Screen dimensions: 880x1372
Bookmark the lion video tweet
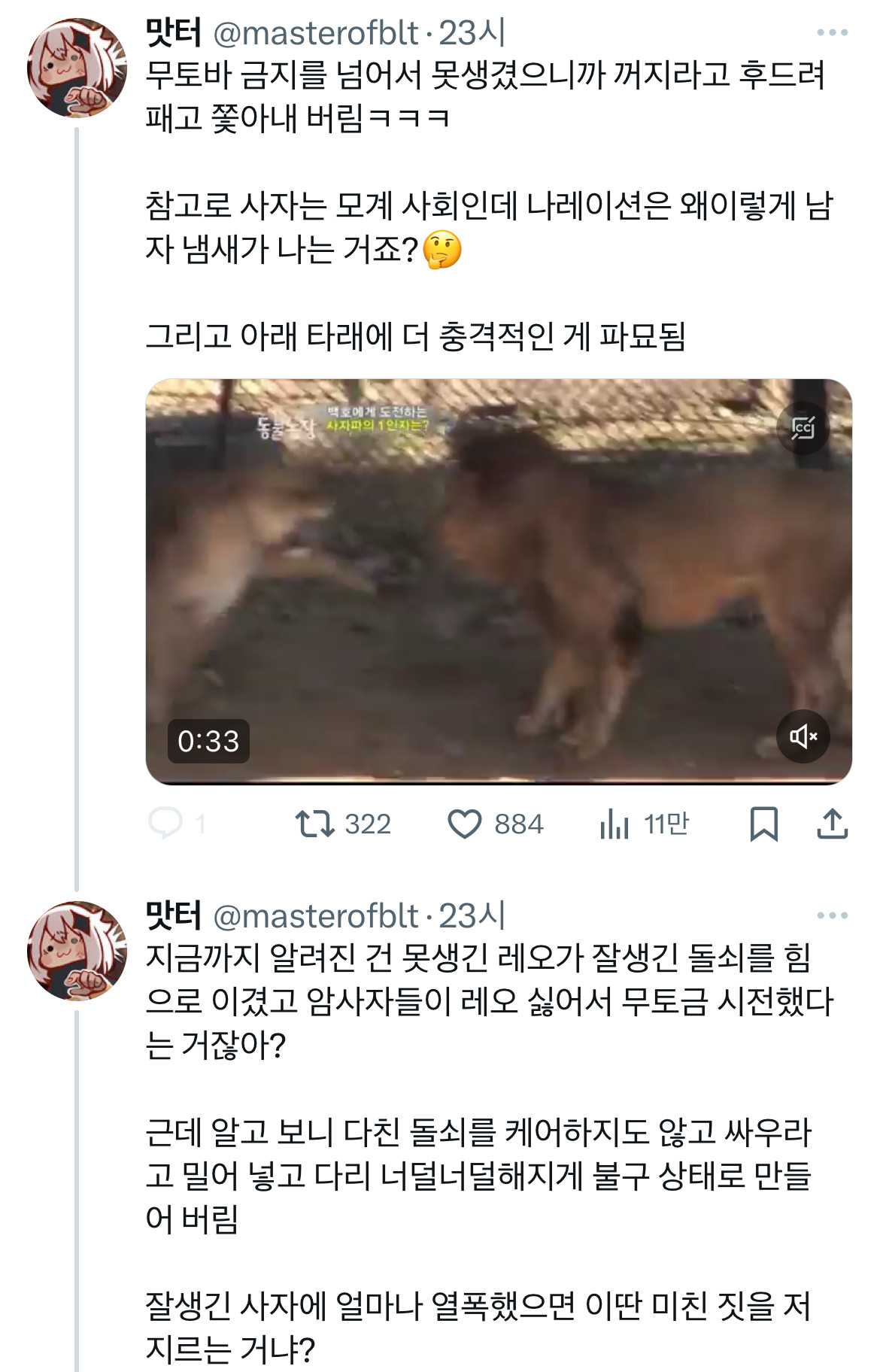coord(763,824)
